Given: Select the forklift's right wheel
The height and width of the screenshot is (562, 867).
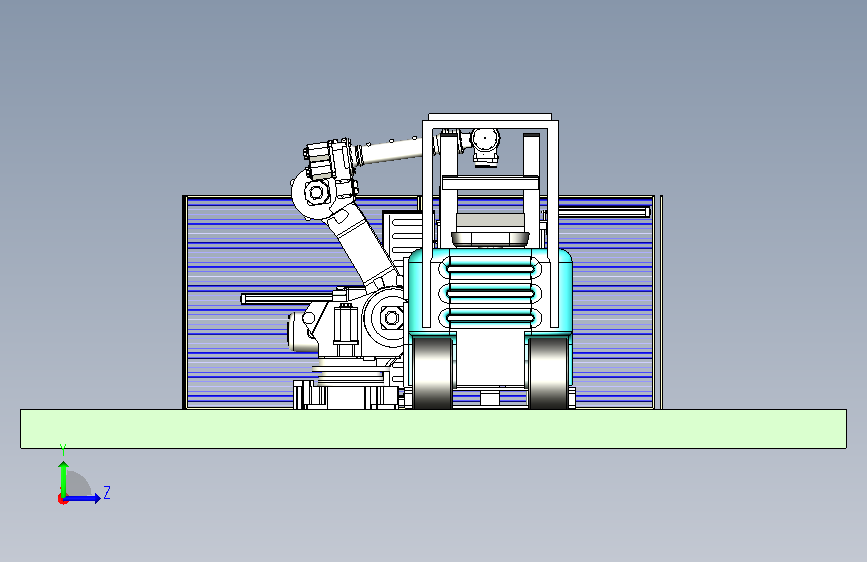Looking at the screenshot, I should (547, 372).
